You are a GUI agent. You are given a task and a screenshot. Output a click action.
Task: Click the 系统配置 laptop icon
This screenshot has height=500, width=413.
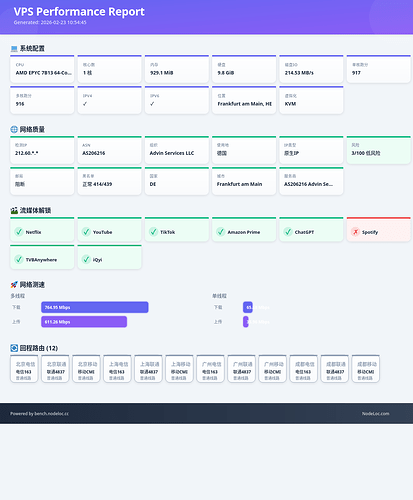pyautogui.click(x=14, y=49)
